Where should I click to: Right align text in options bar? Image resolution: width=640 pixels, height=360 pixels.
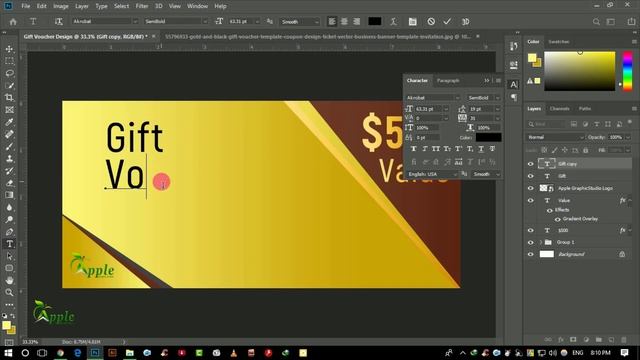(x=356, y=22)
